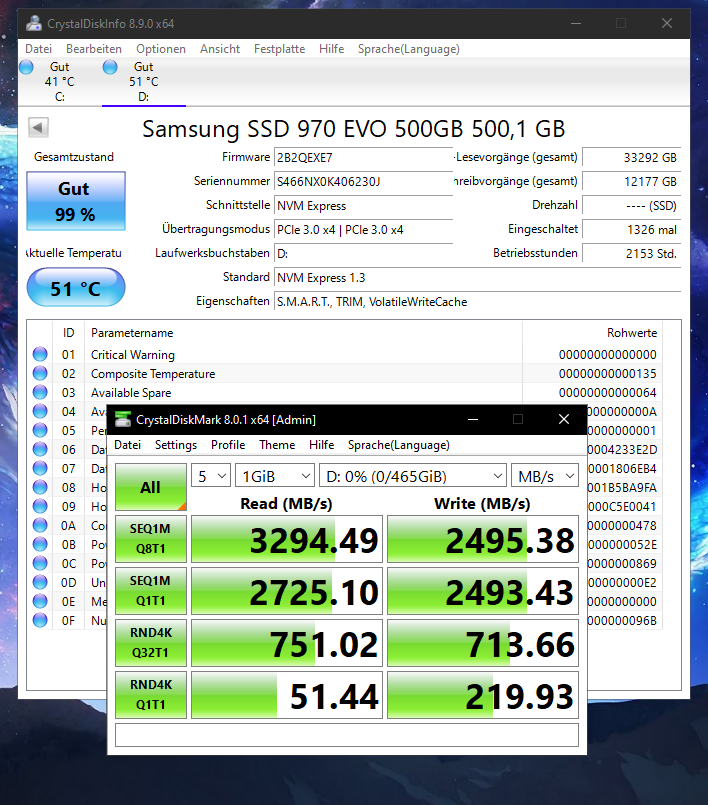Click the Betriebsstunden value 2153 Std.
Image resolution: width=708 pixels, height=805 pixels.
coord(632,253)
